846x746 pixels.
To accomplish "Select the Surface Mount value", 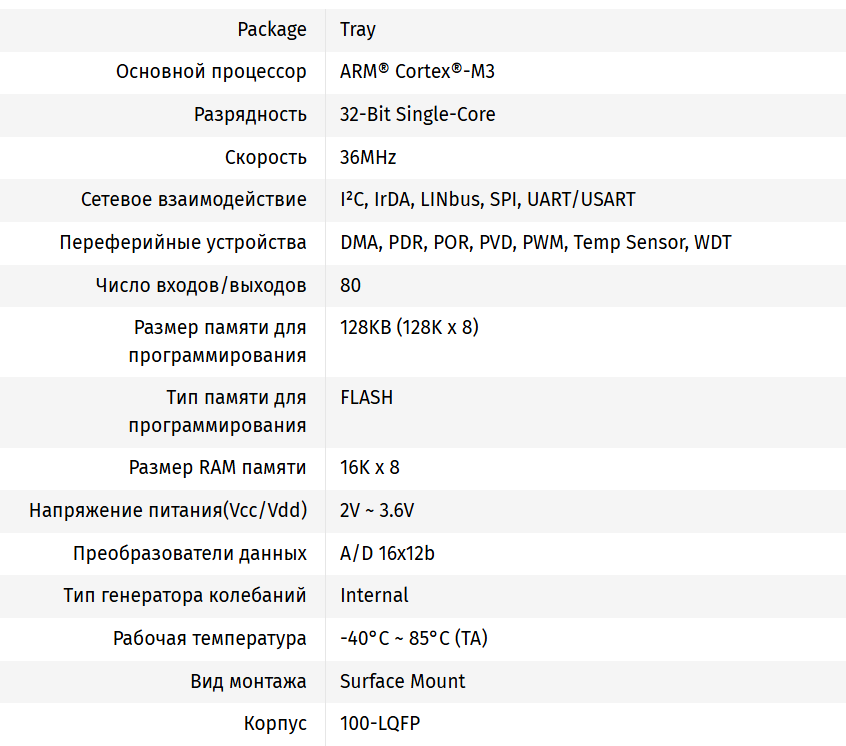I will pos(402,681).
